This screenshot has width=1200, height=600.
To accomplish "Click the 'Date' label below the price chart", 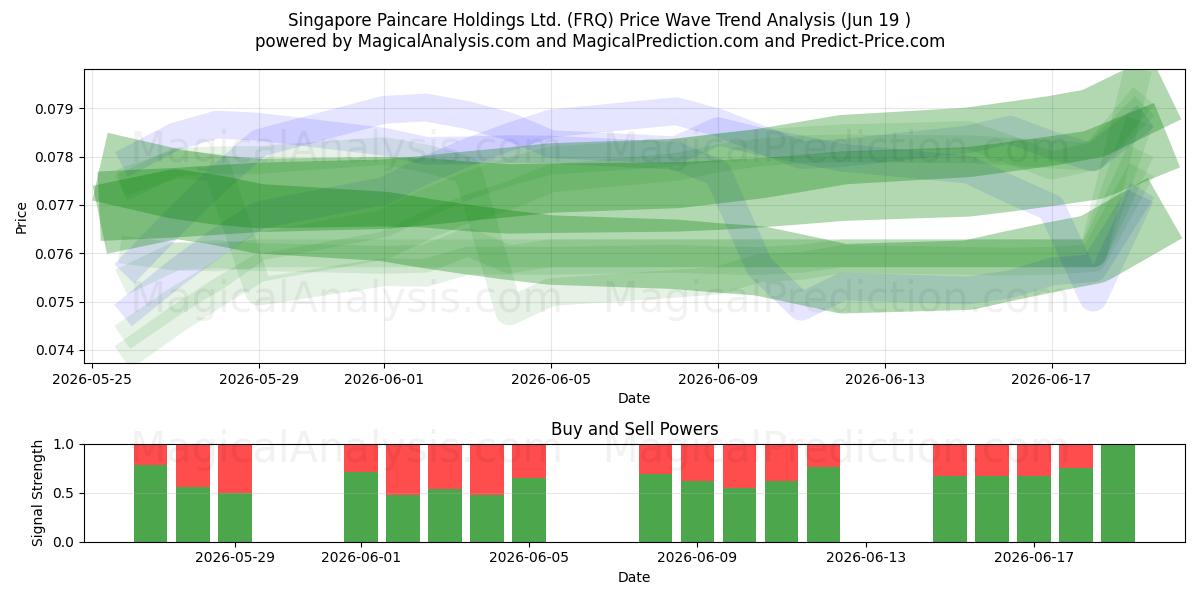I will click(x=634, y=398).
